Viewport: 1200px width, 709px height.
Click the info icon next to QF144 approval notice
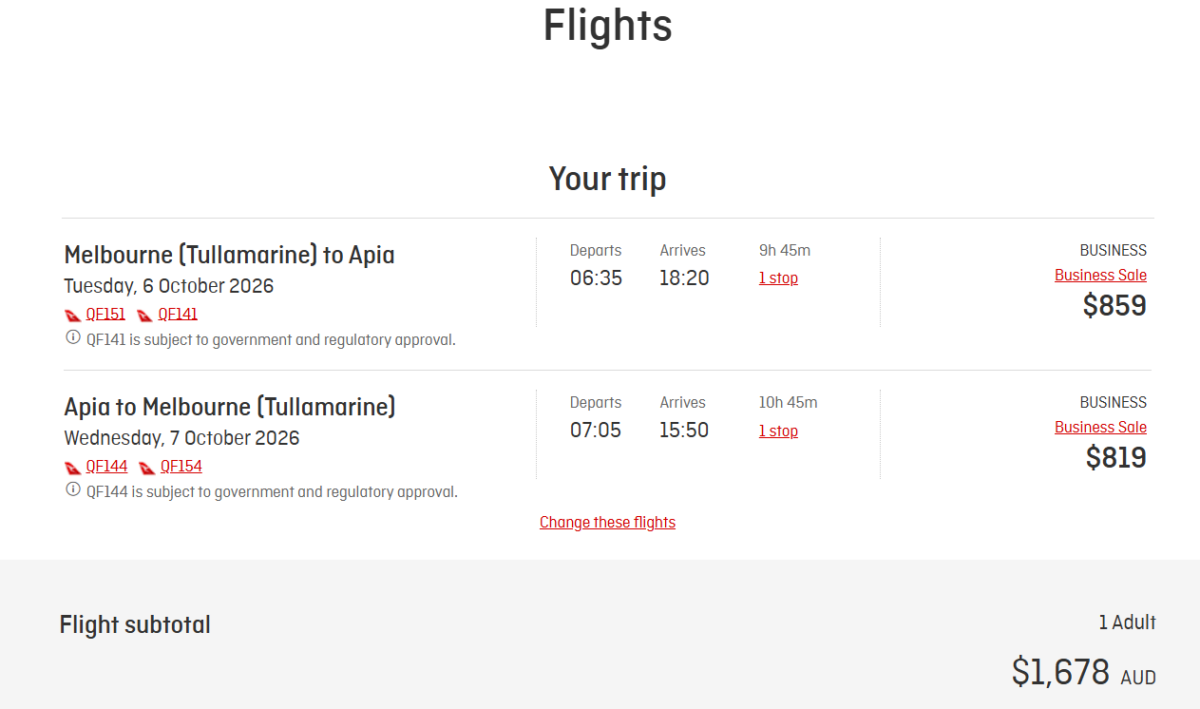pos(71,491)
